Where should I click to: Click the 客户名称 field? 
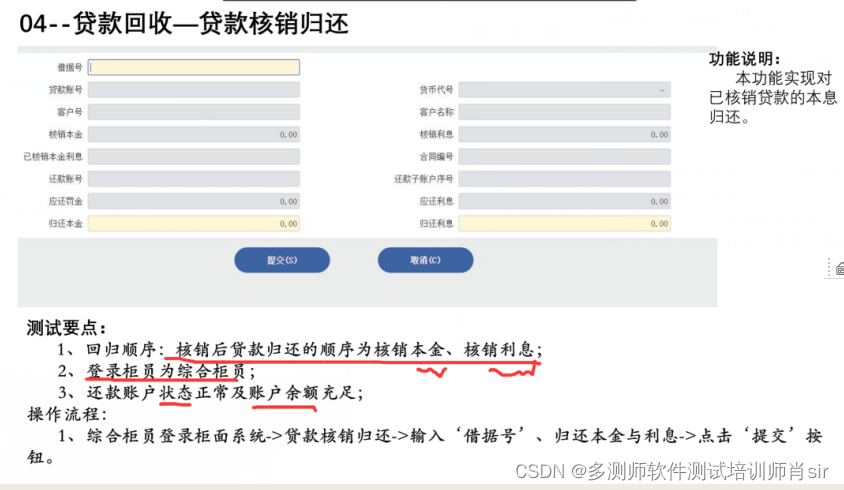pos(565,112)
